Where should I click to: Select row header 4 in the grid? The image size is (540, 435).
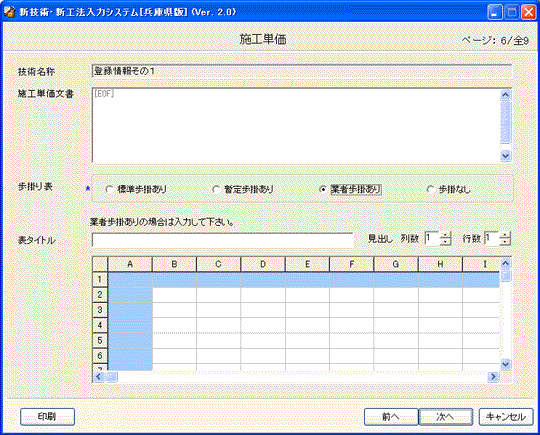pyautogui.click(x=100, y=325)
